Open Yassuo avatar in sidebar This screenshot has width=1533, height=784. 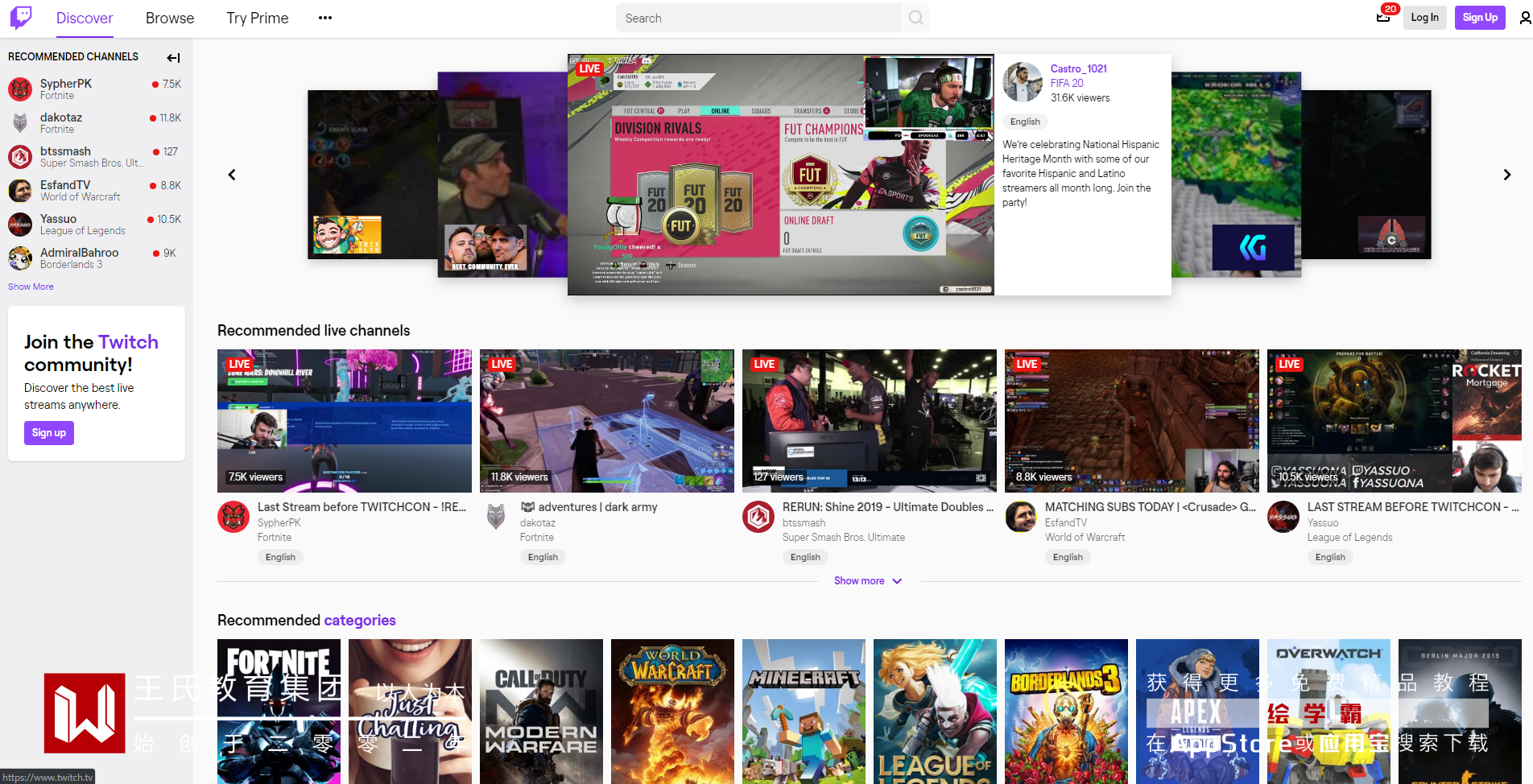20,224
